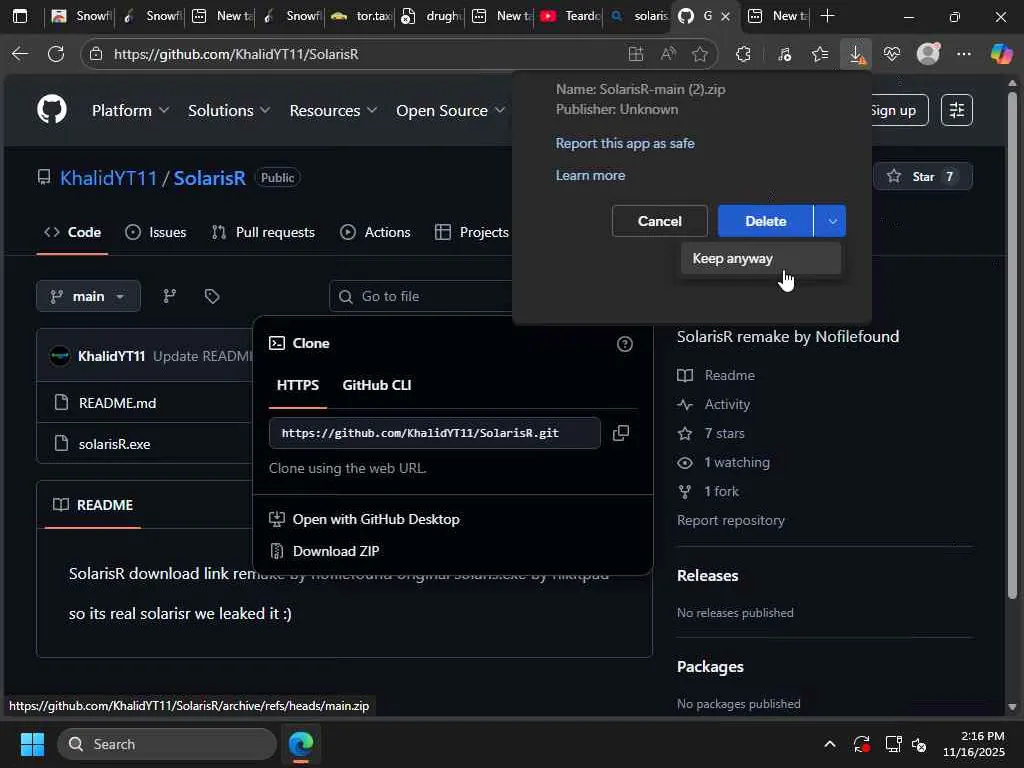Switch to the HTTPS clone tab
The width and height of the screenshot is (1024, 768).
(298, 385)
